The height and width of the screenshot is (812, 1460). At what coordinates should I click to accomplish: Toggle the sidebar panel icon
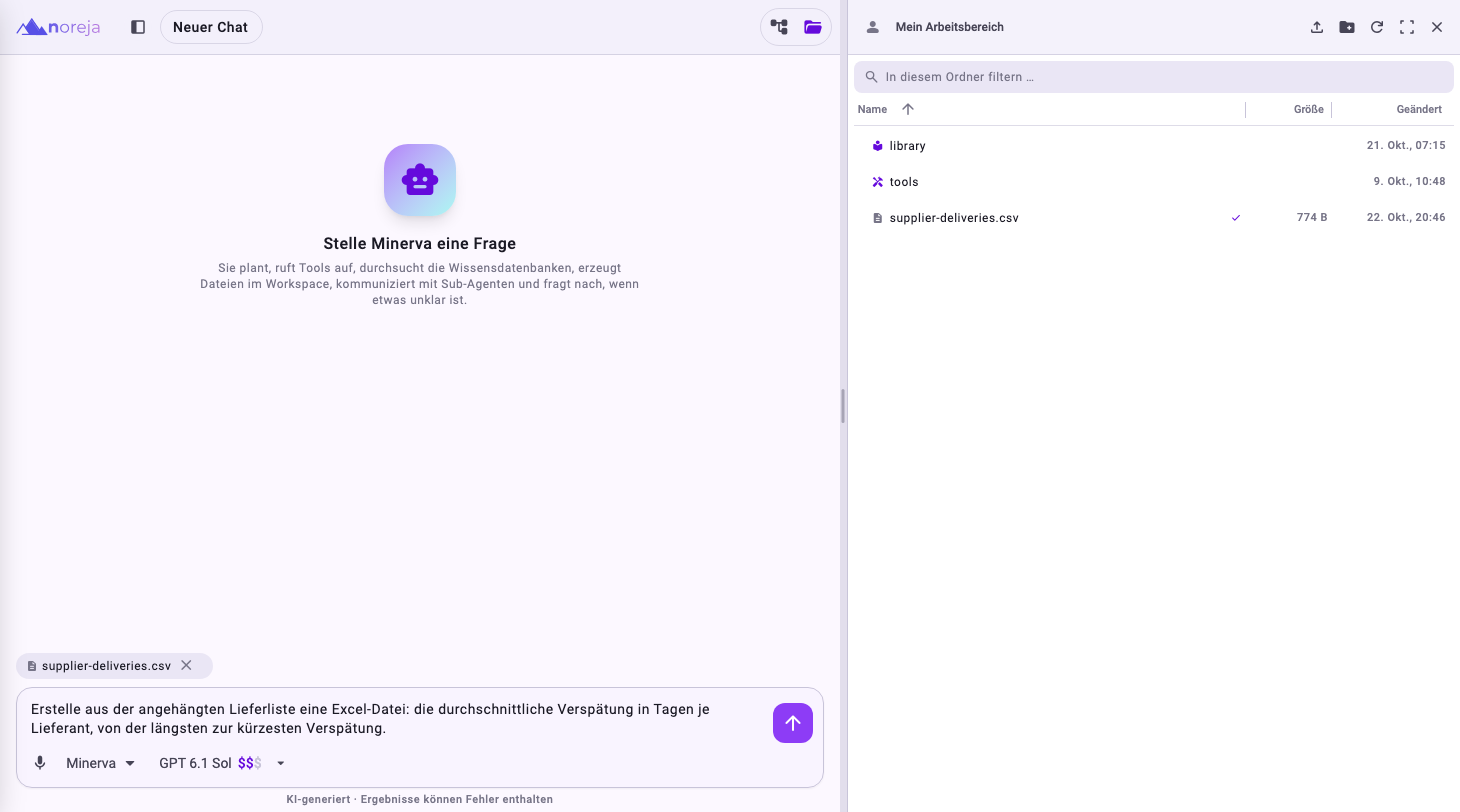tap(138, 27)
